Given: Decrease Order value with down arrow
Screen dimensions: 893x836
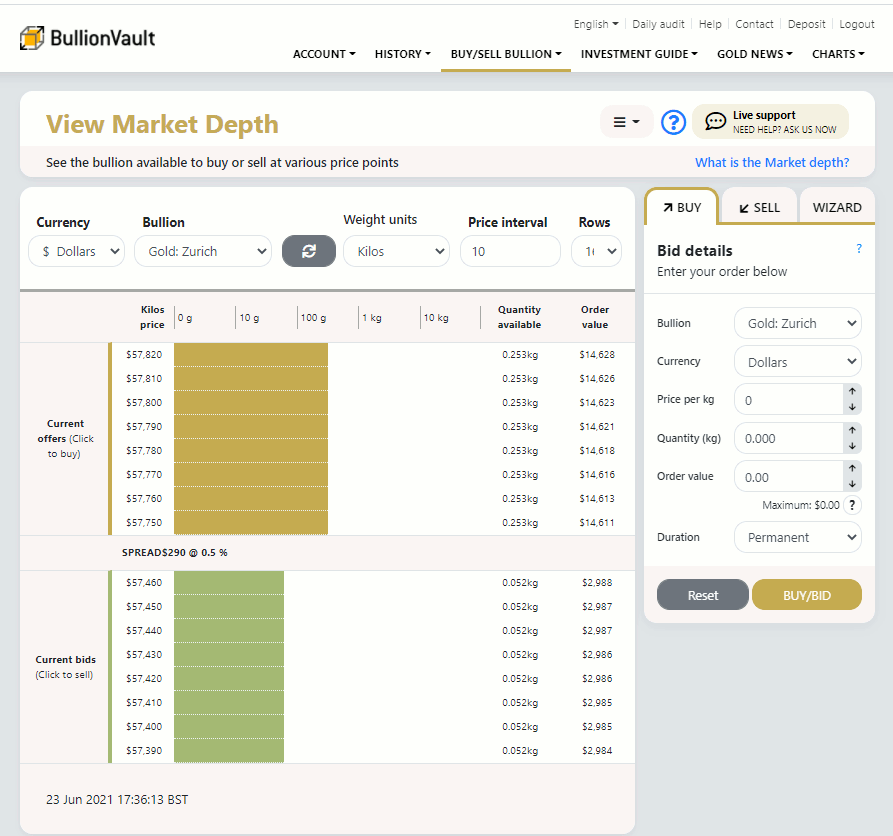Looking at the screenshot, I should point(852,483).
